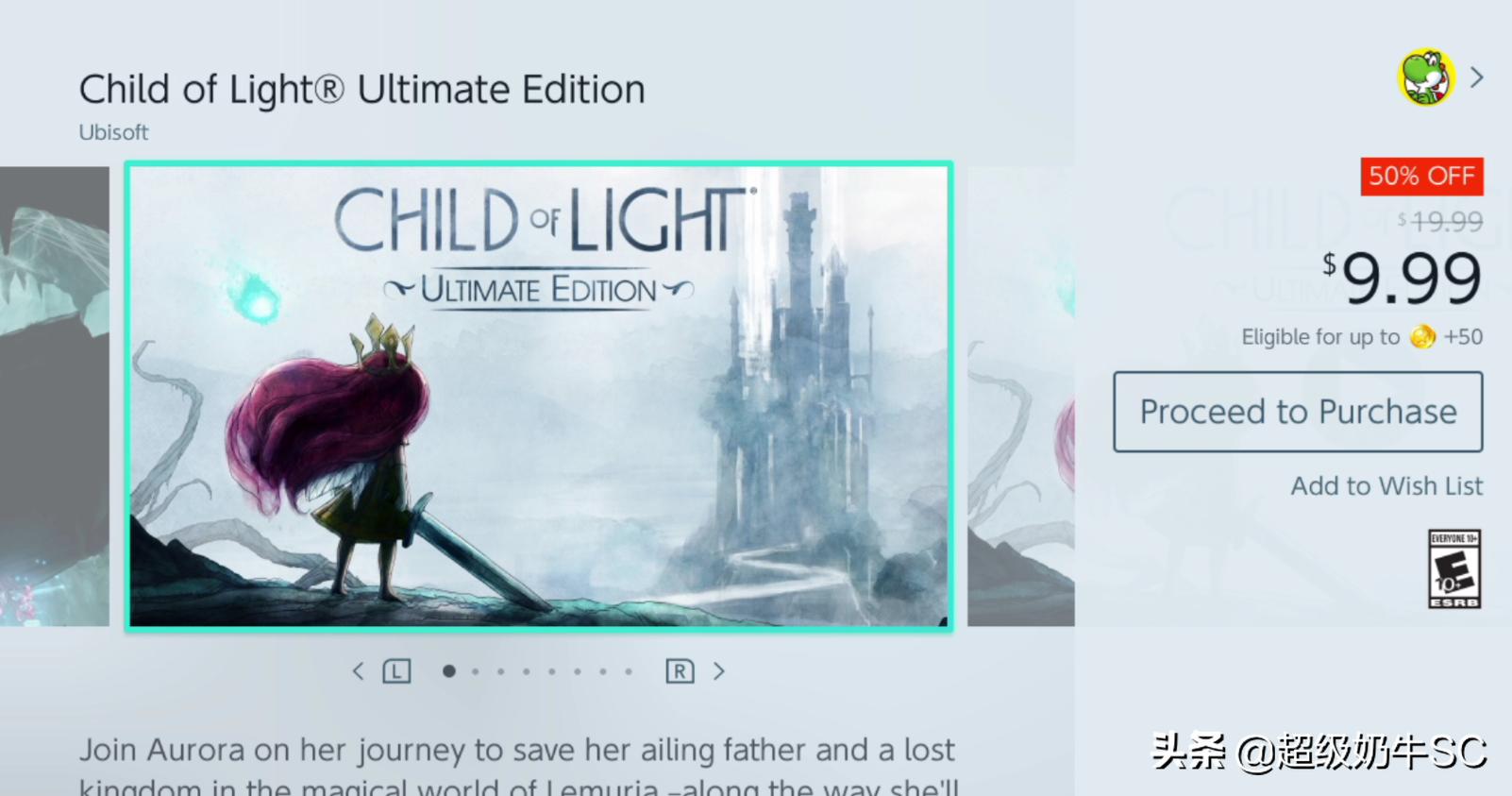Image resolution: width=1512 pixels, height=796 pixels.
Task: Expand the chevron beside the profile avatar
Action: (x=1477, y=77)
